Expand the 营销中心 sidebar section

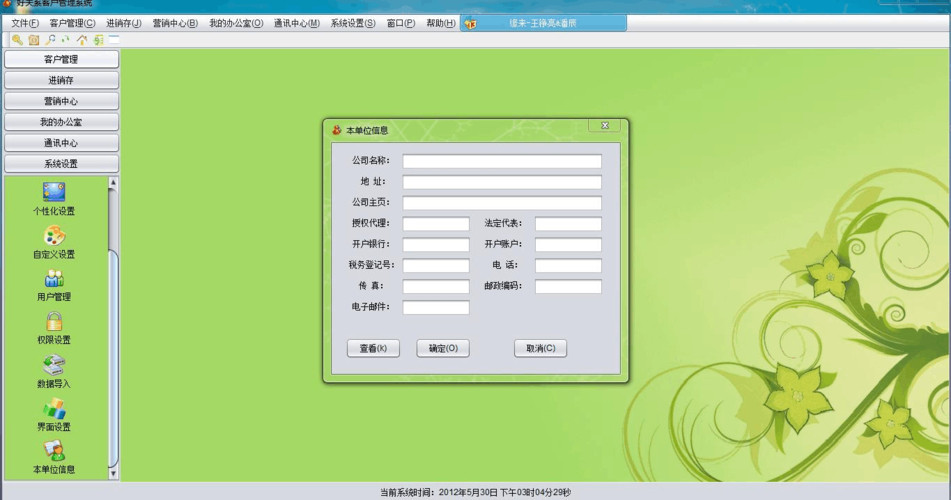tap(61, 101)
